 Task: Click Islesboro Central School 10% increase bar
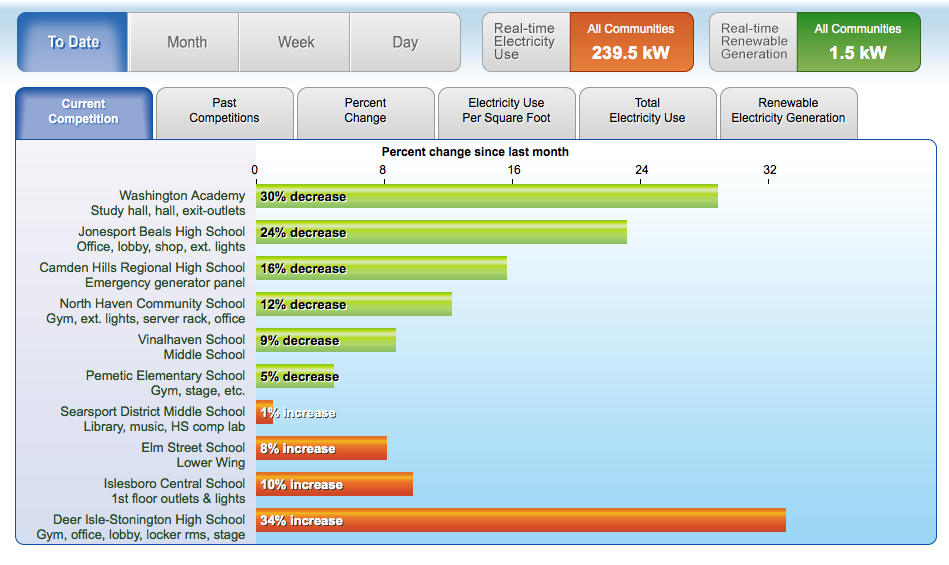(334, 485)
